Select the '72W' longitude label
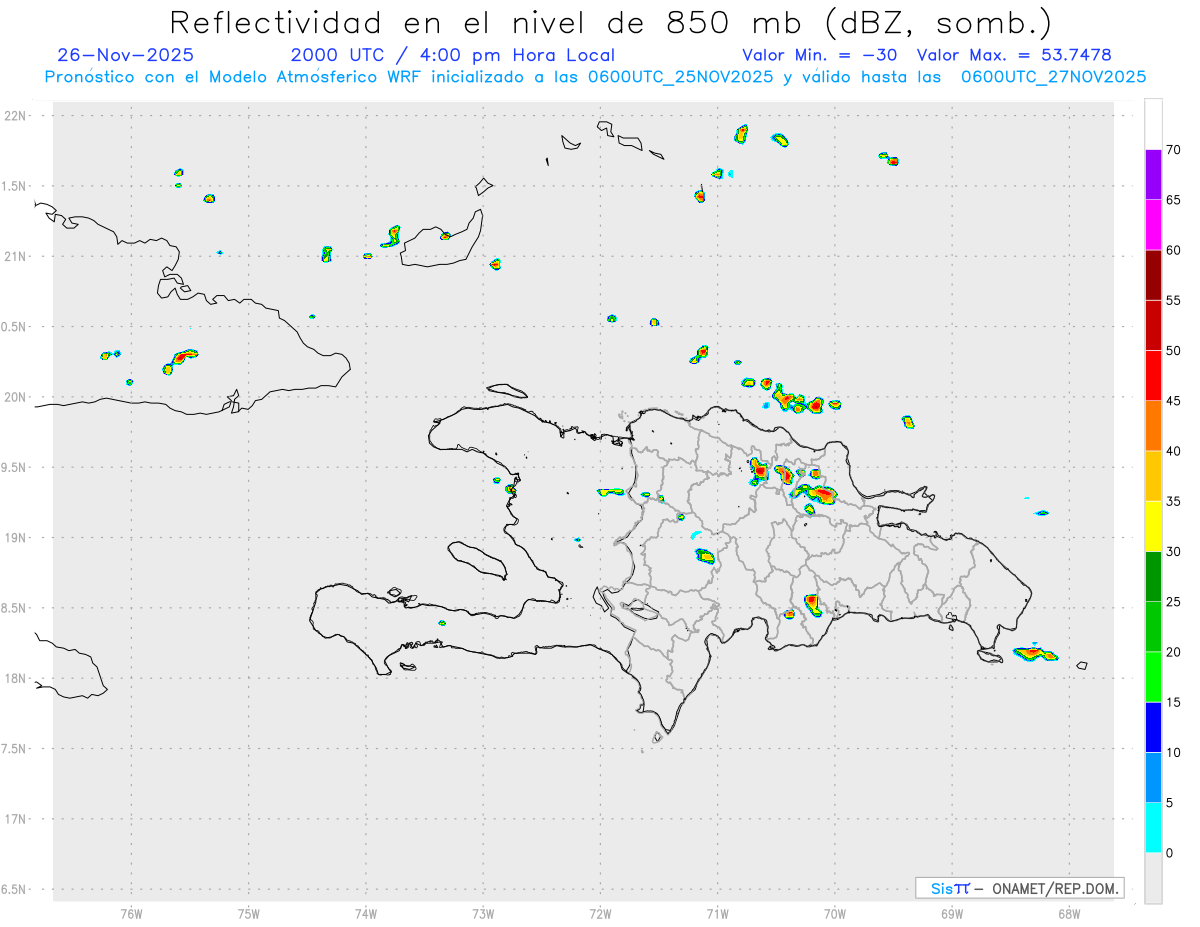Screen dimensions: 1200x927 coord(600,913)
